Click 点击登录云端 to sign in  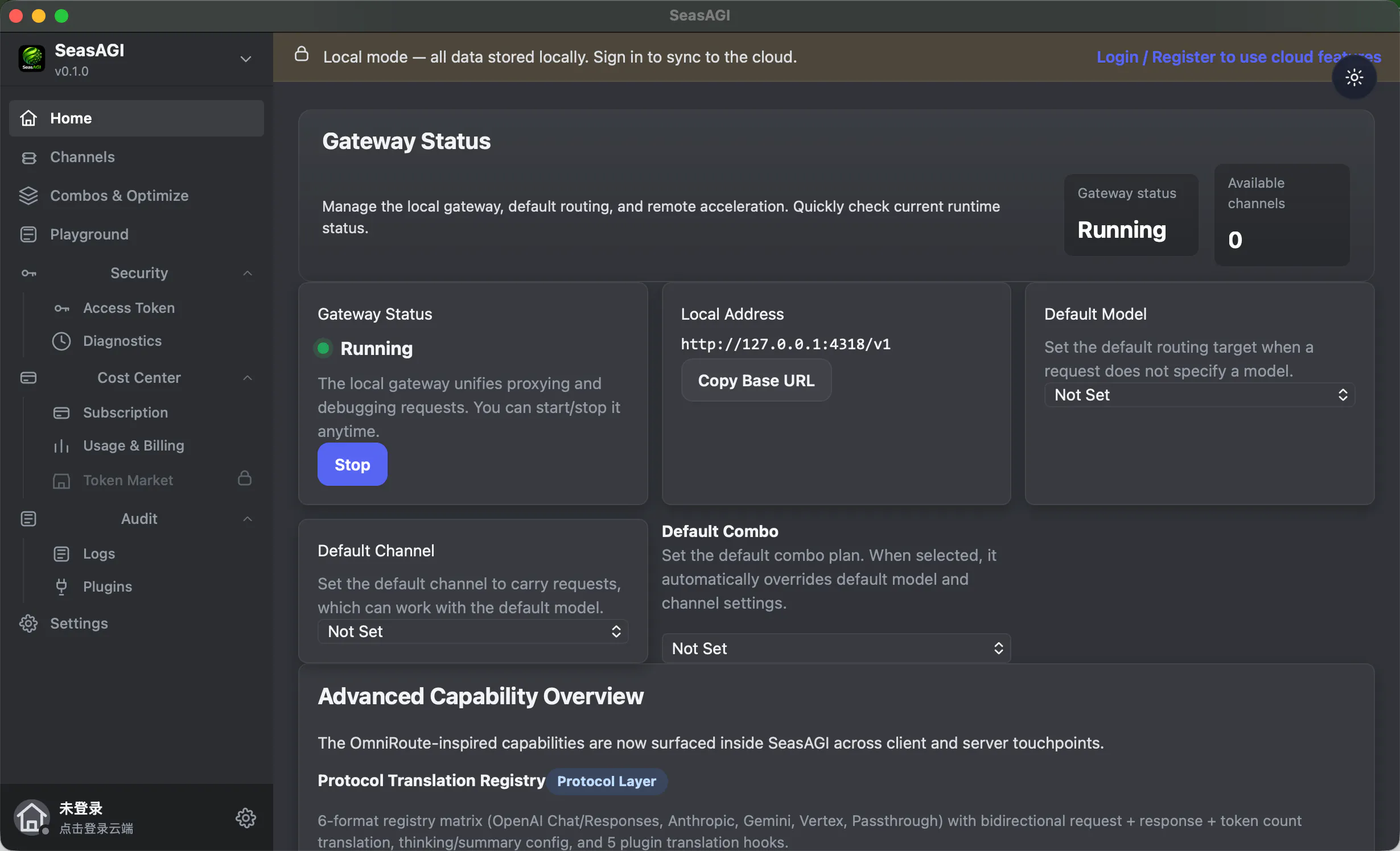96,829
